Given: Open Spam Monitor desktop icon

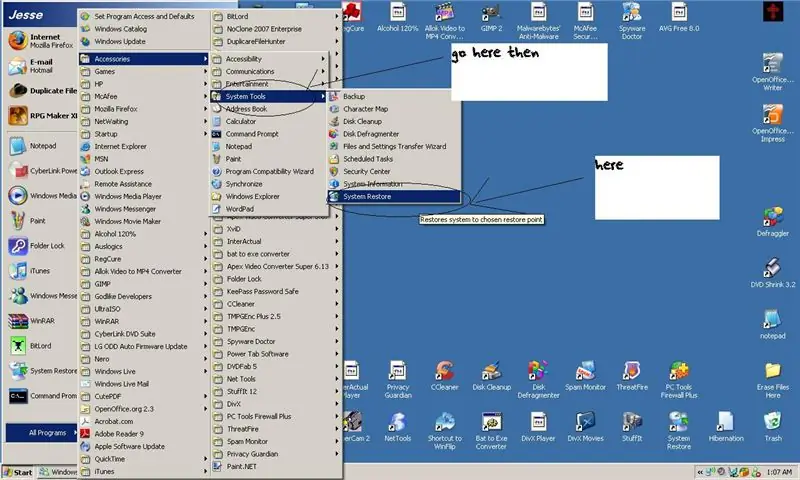Looking at the screenshot, I should coord(585,376).
